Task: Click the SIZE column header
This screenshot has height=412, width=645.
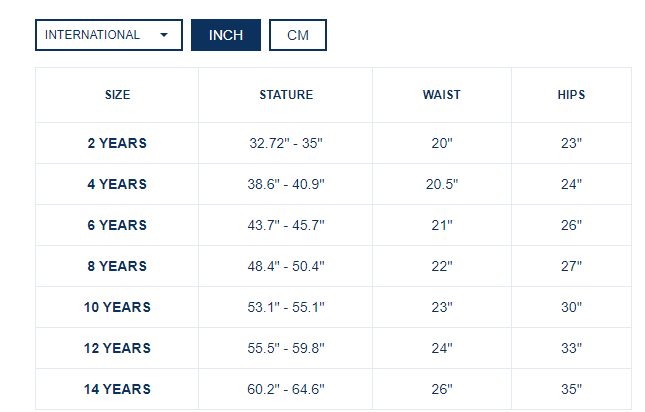Action: click(x=117, y=95)
